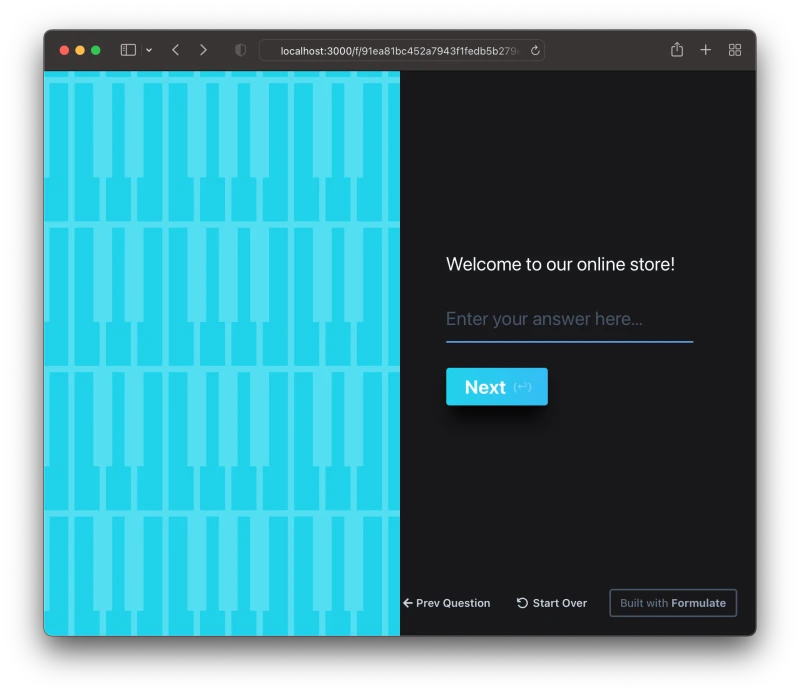Expand the sidebar dropdown chevron
Viewport: 800px width, 694px height.
[149, 50]
